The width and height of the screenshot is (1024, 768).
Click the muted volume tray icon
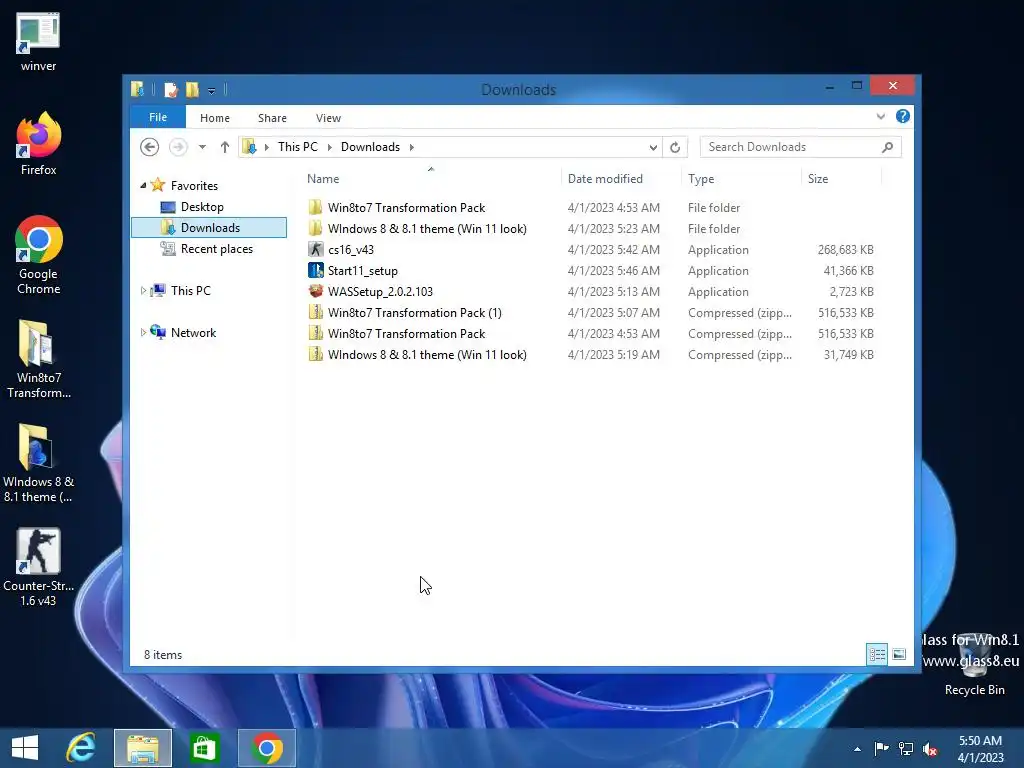930,749
